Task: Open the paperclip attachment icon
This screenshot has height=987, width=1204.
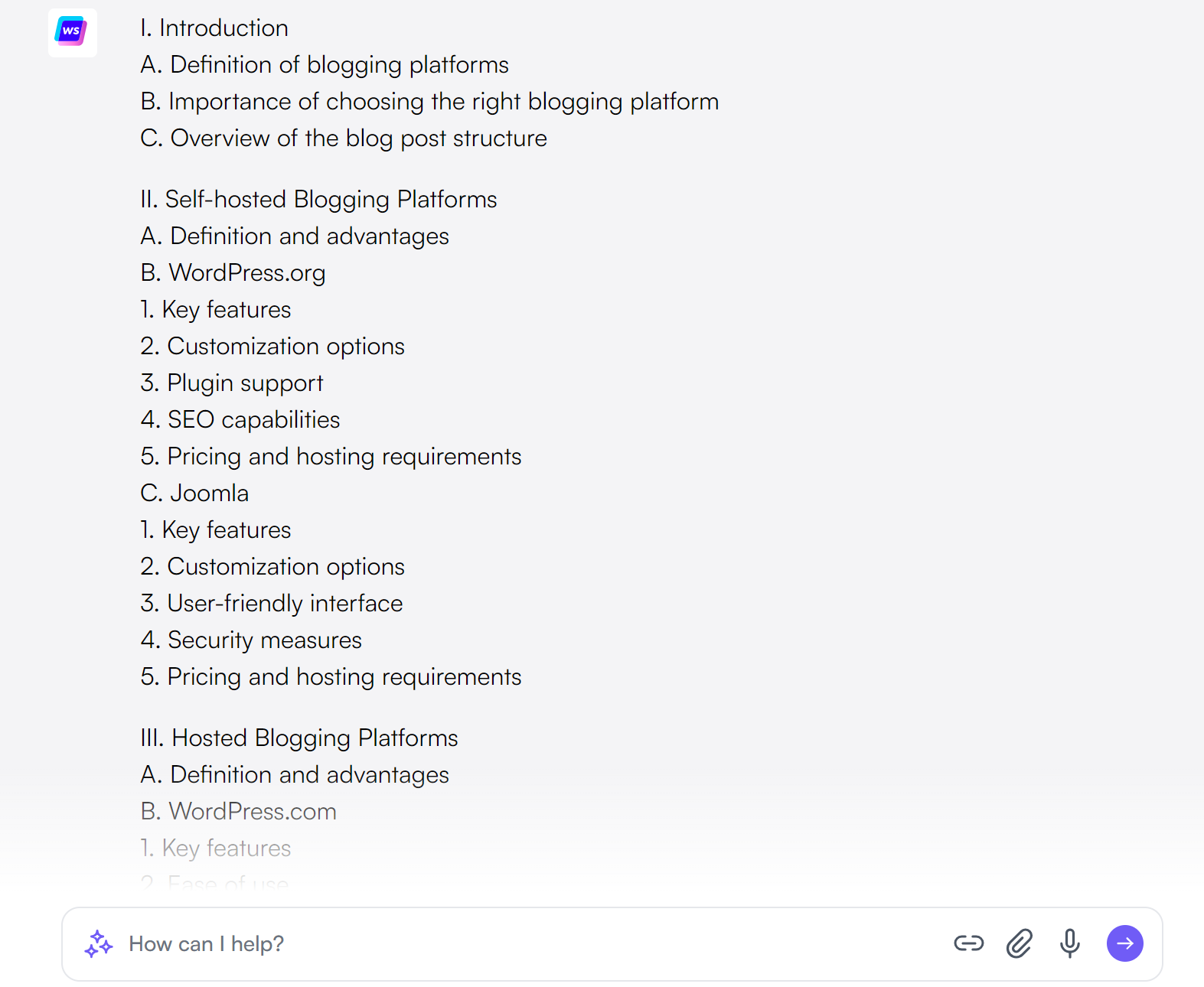Action: pyautogui.click(x=1019, y=943)
